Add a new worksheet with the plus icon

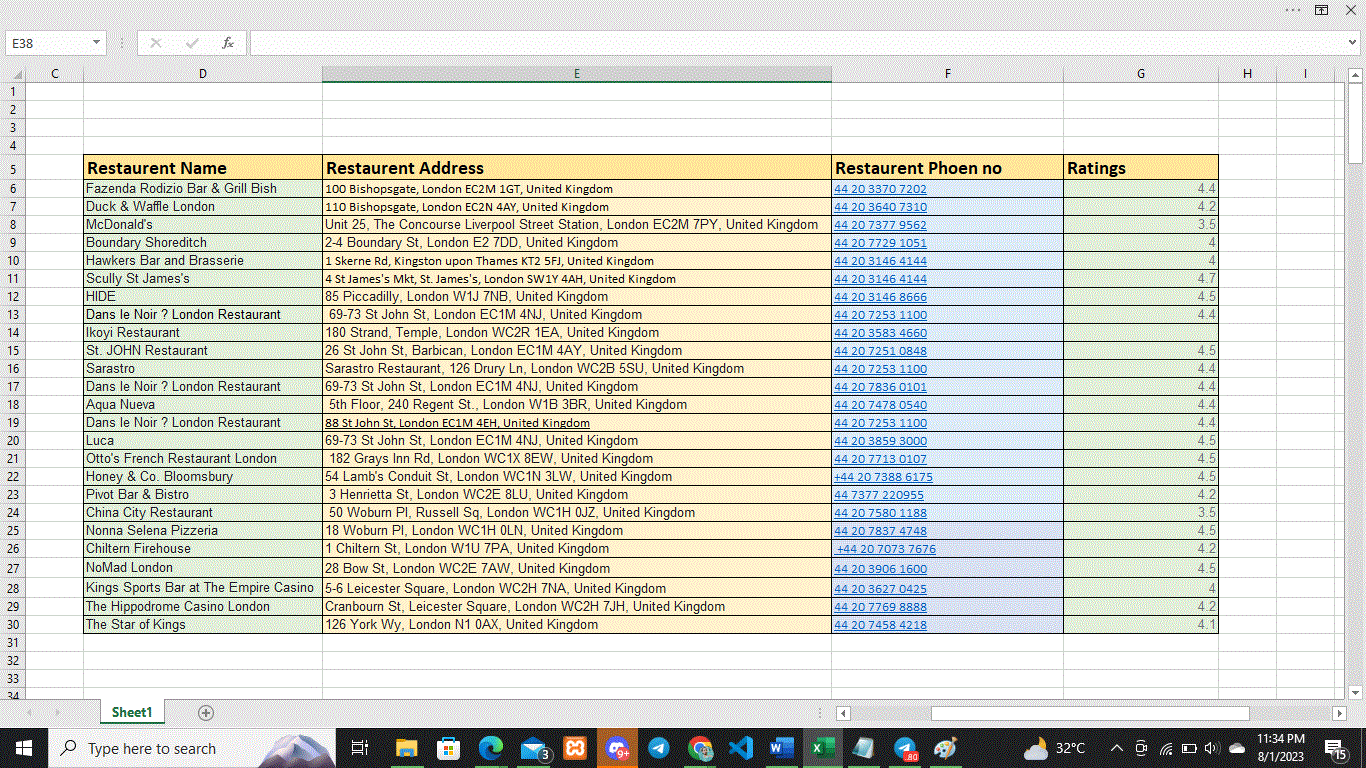click(205, 712)
